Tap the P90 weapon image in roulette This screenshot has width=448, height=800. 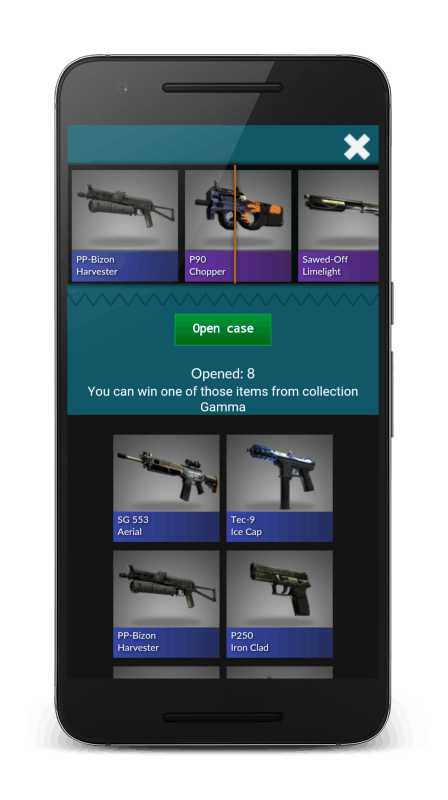[x=238, y=210]
